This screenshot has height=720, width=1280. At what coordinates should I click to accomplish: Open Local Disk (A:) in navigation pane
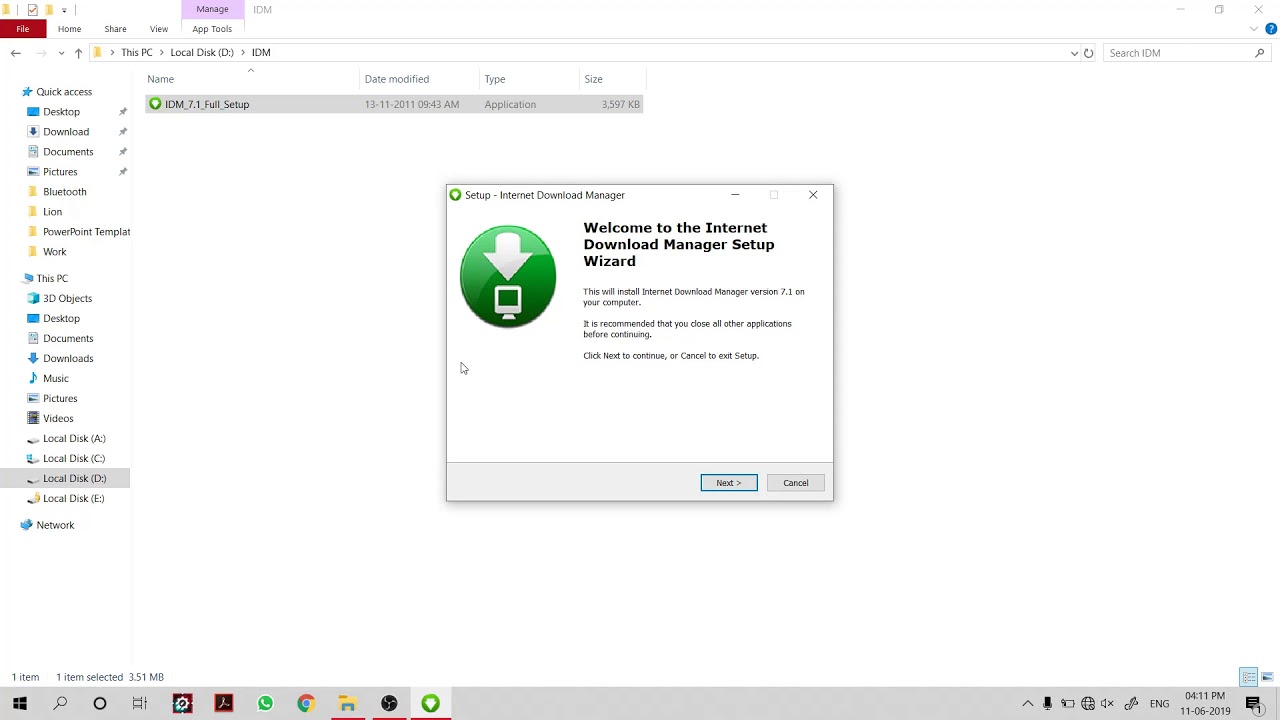coord(74,439)
